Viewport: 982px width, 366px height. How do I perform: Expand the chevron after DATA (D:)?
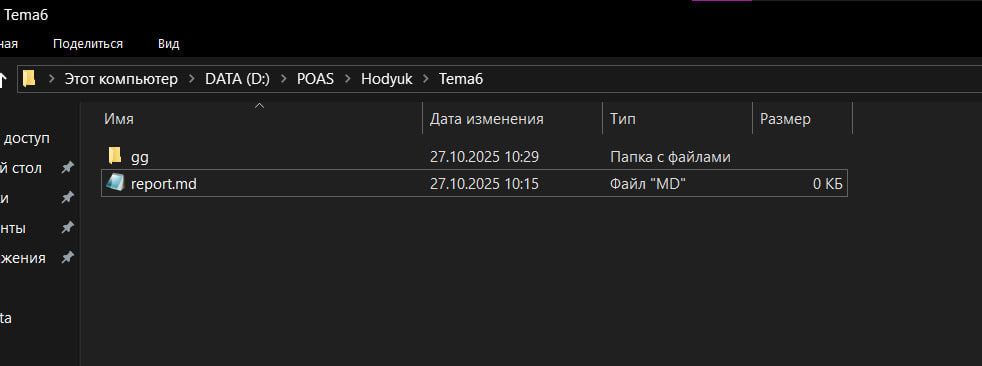click(x=284, y=79)
